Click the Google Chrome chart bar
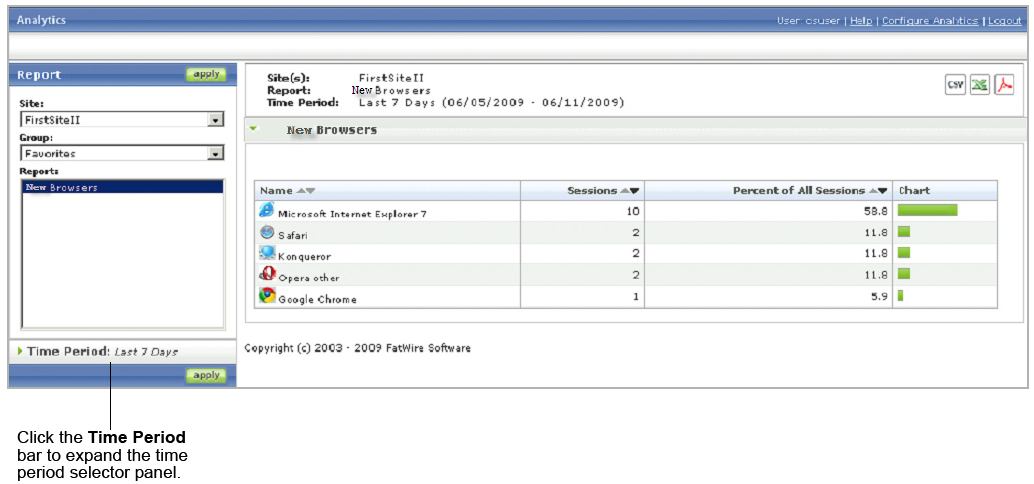 pyautogui.click(x=900, y=295)
